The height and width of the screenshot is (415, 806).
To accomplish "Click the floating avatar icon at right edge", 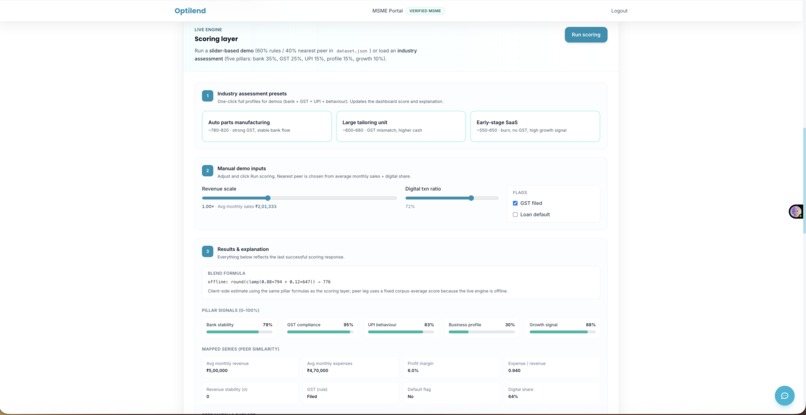I will click(x=796, y=211).
